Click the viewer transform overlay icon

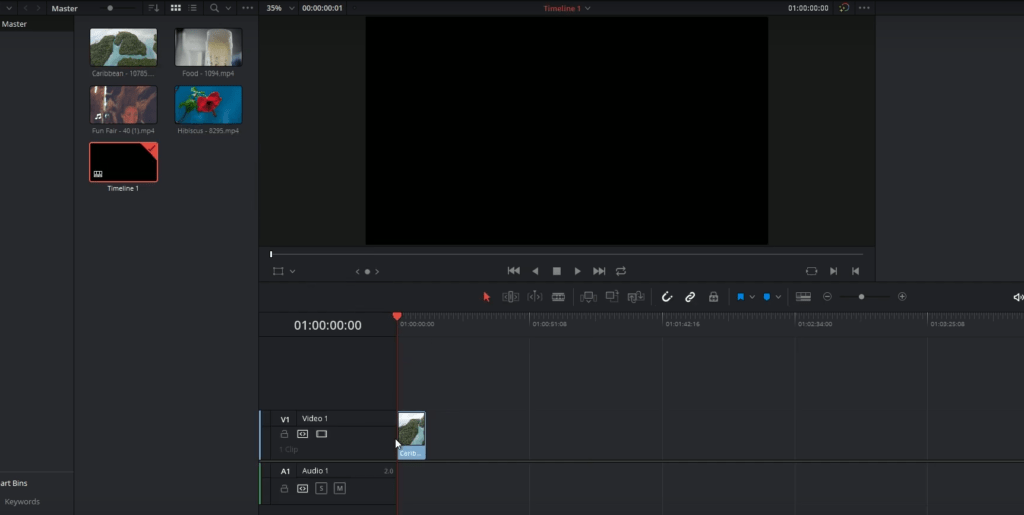pos(278,272)
